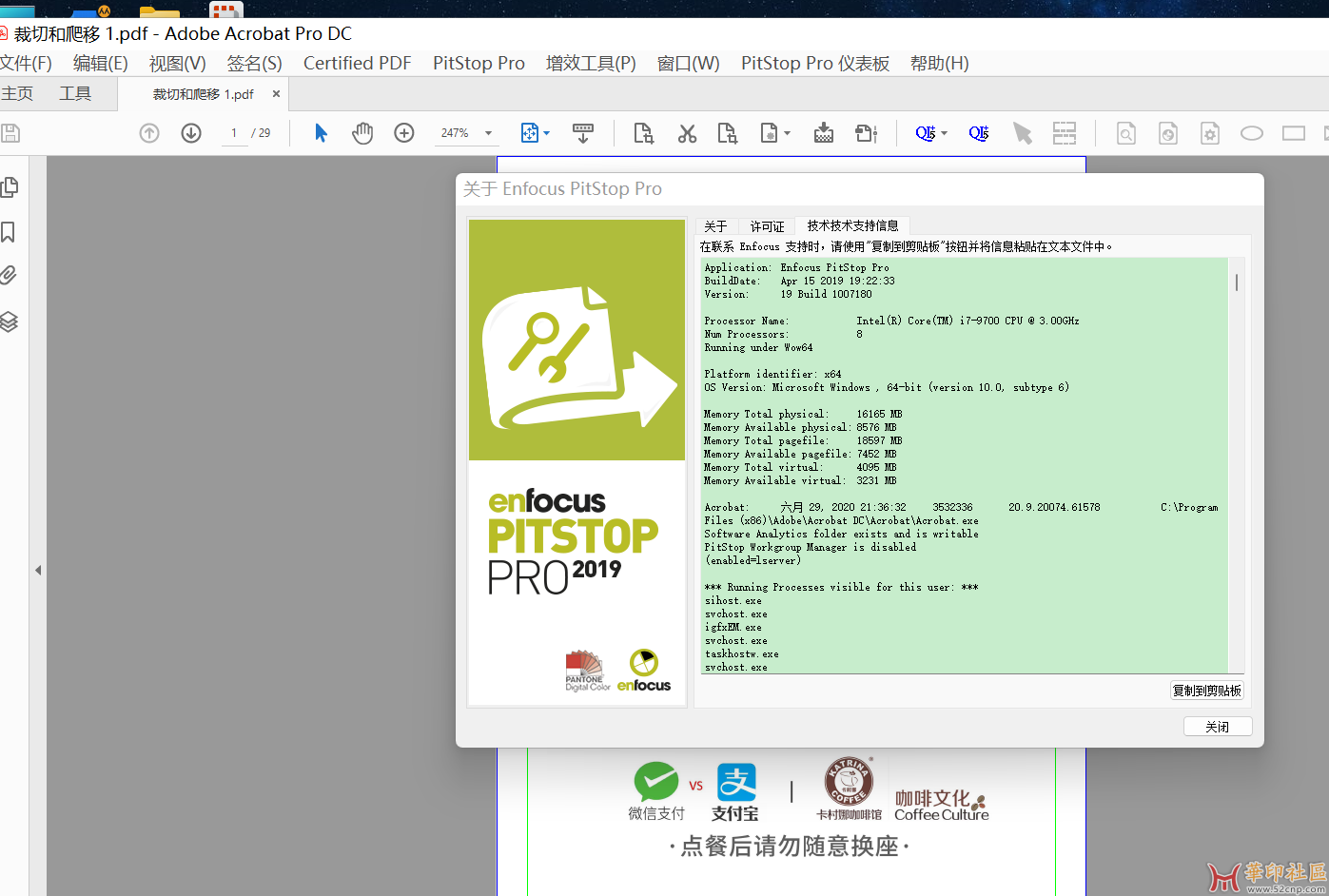Click the second QI toolbar icon
The image size is (1329, 896).
coord(979,133)
